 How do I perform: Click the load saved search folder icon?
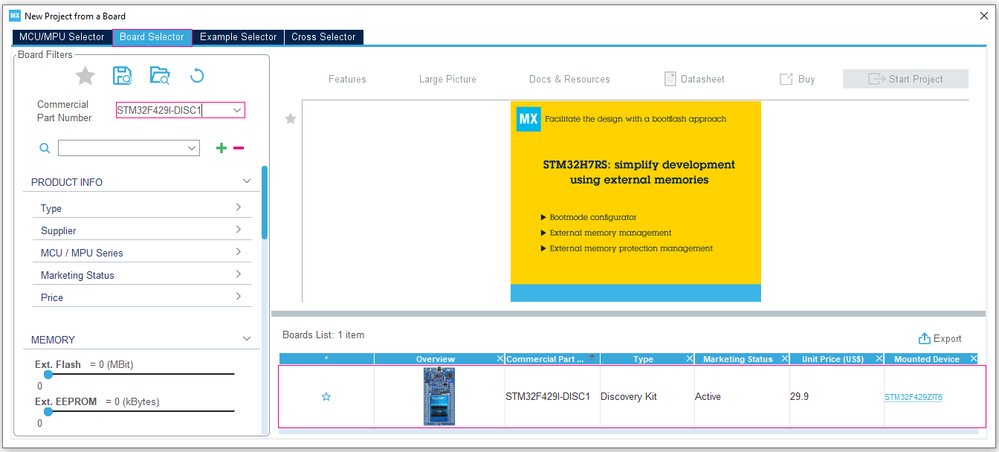pyautogui.click(x=160, y=76)
